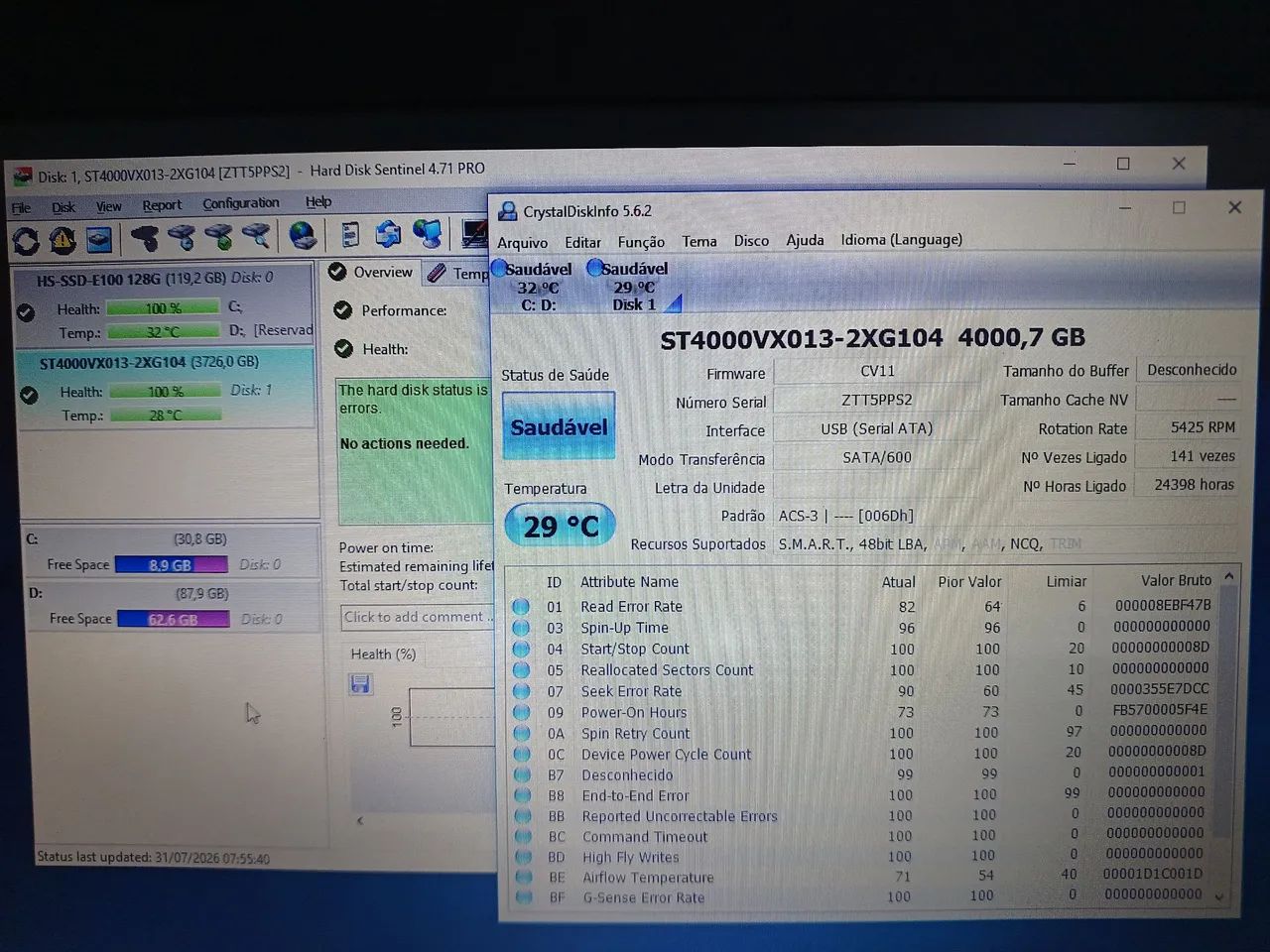Click the refresh icon in Hard Disk Sentinel toolbar
Screen dimensions: 1270x952
[x=26, y=240]
